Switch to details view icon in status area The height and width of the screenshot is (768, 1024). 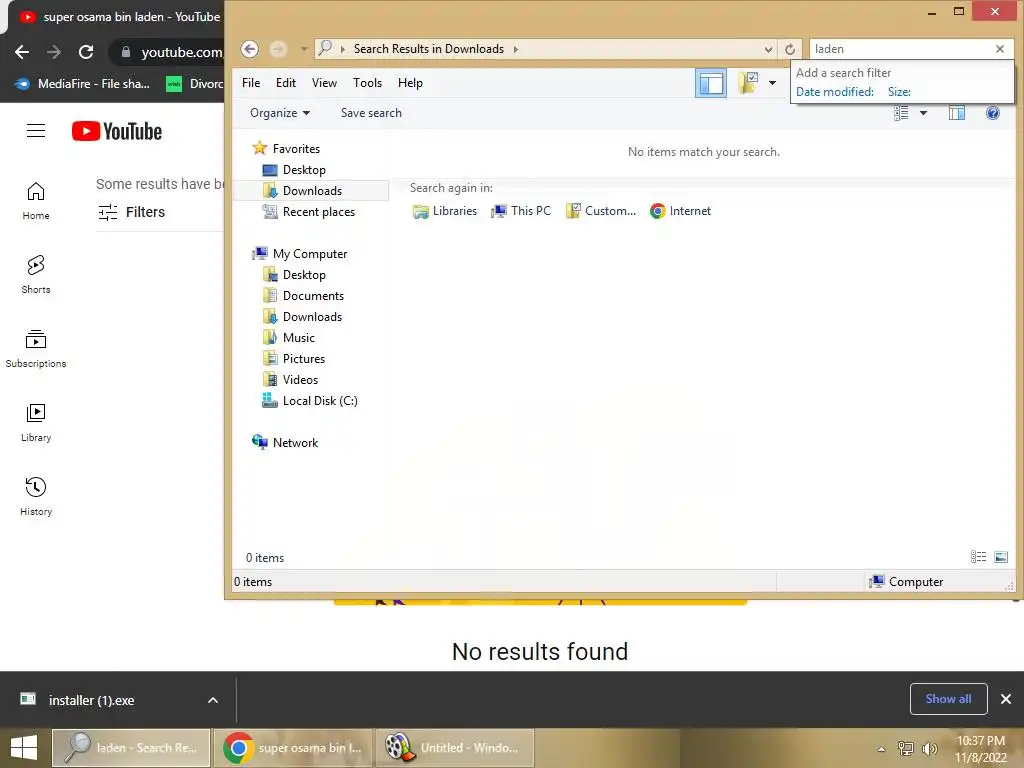pyautogui.click(x=978, y=556)
